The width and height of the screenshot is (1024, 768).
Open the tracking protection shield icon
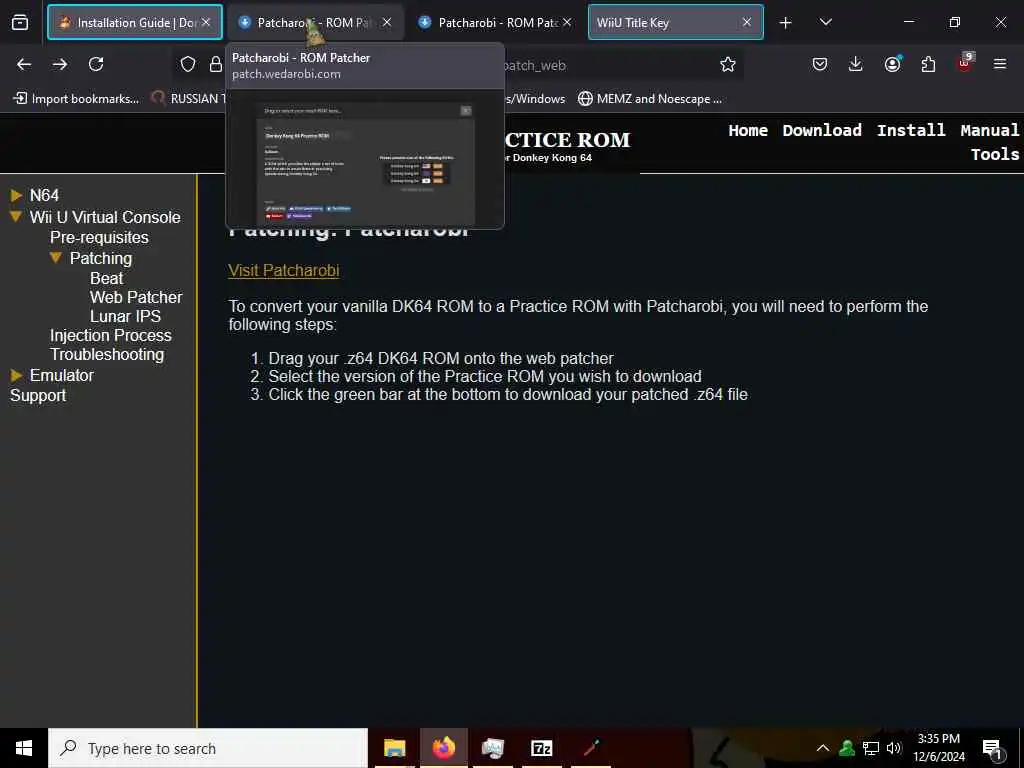(188, 64)
